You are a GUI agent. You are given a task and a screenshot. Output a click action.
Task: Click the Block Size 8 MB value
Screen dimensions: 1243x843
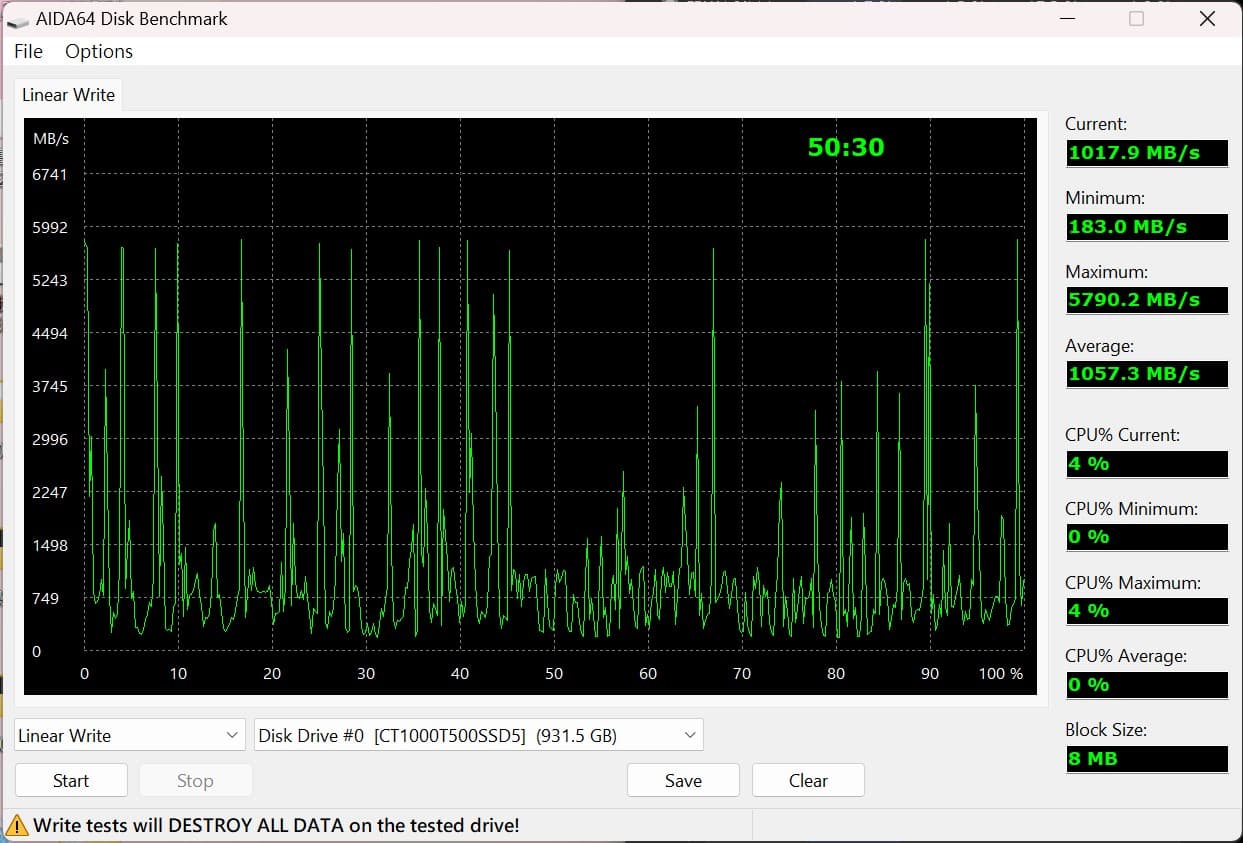(x=1147, y=759)
